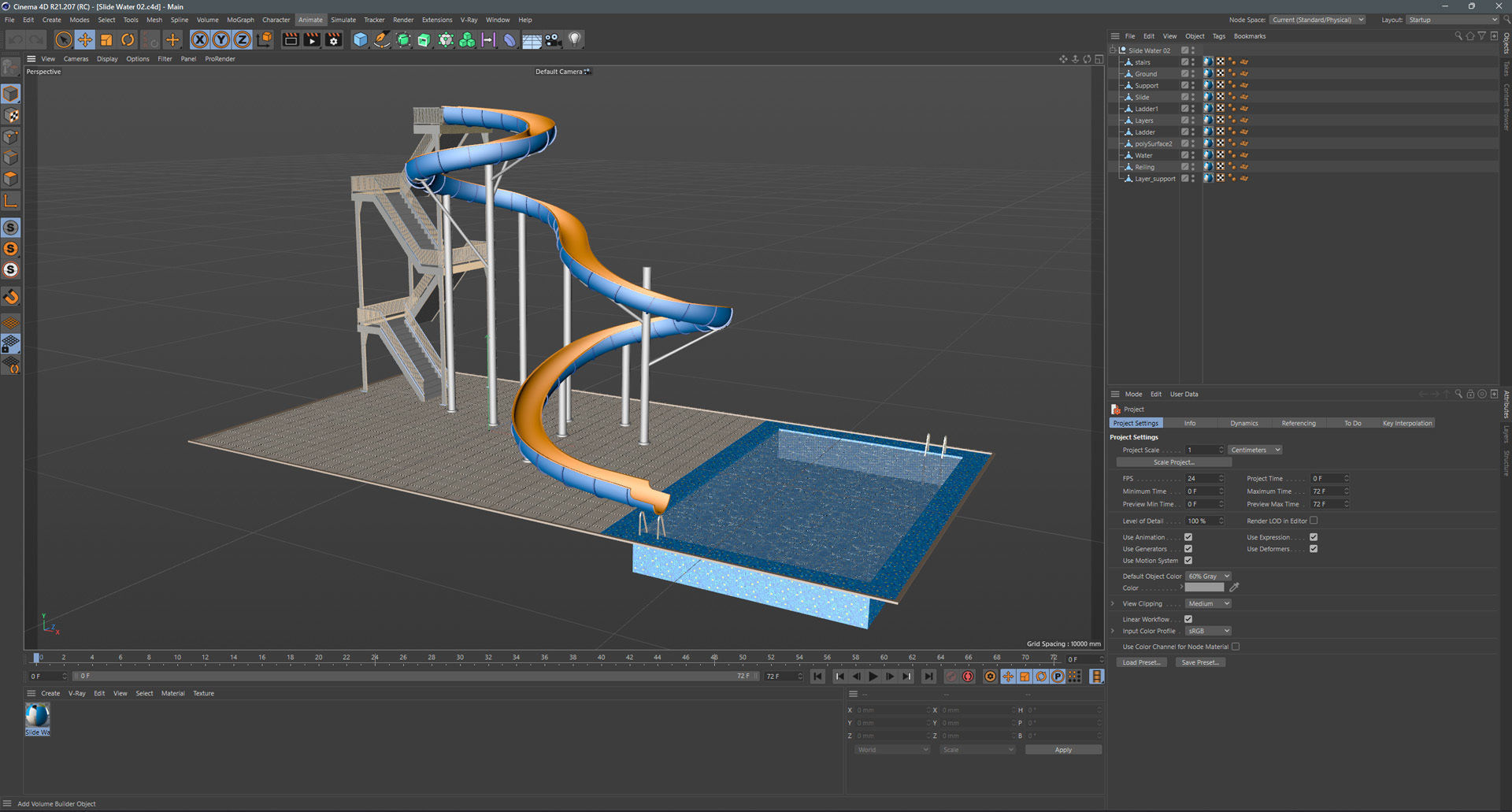Open View Clipping Medium dropdown
1512x812 pixels.
coord(1209,604)
